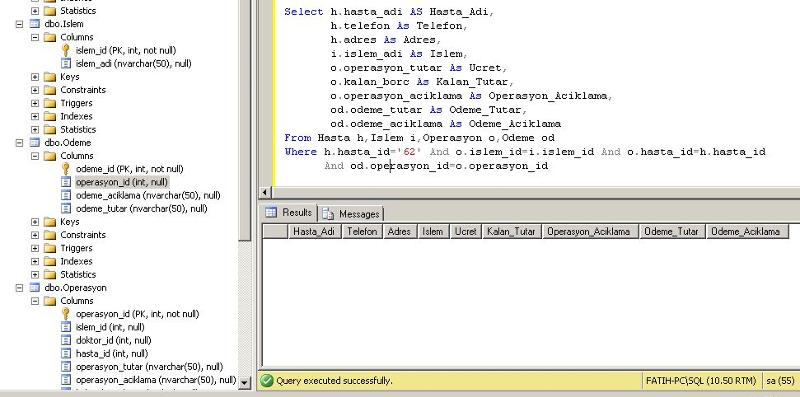
Task: Click the Hasta_Adi column header
Action: click(314, 231)
